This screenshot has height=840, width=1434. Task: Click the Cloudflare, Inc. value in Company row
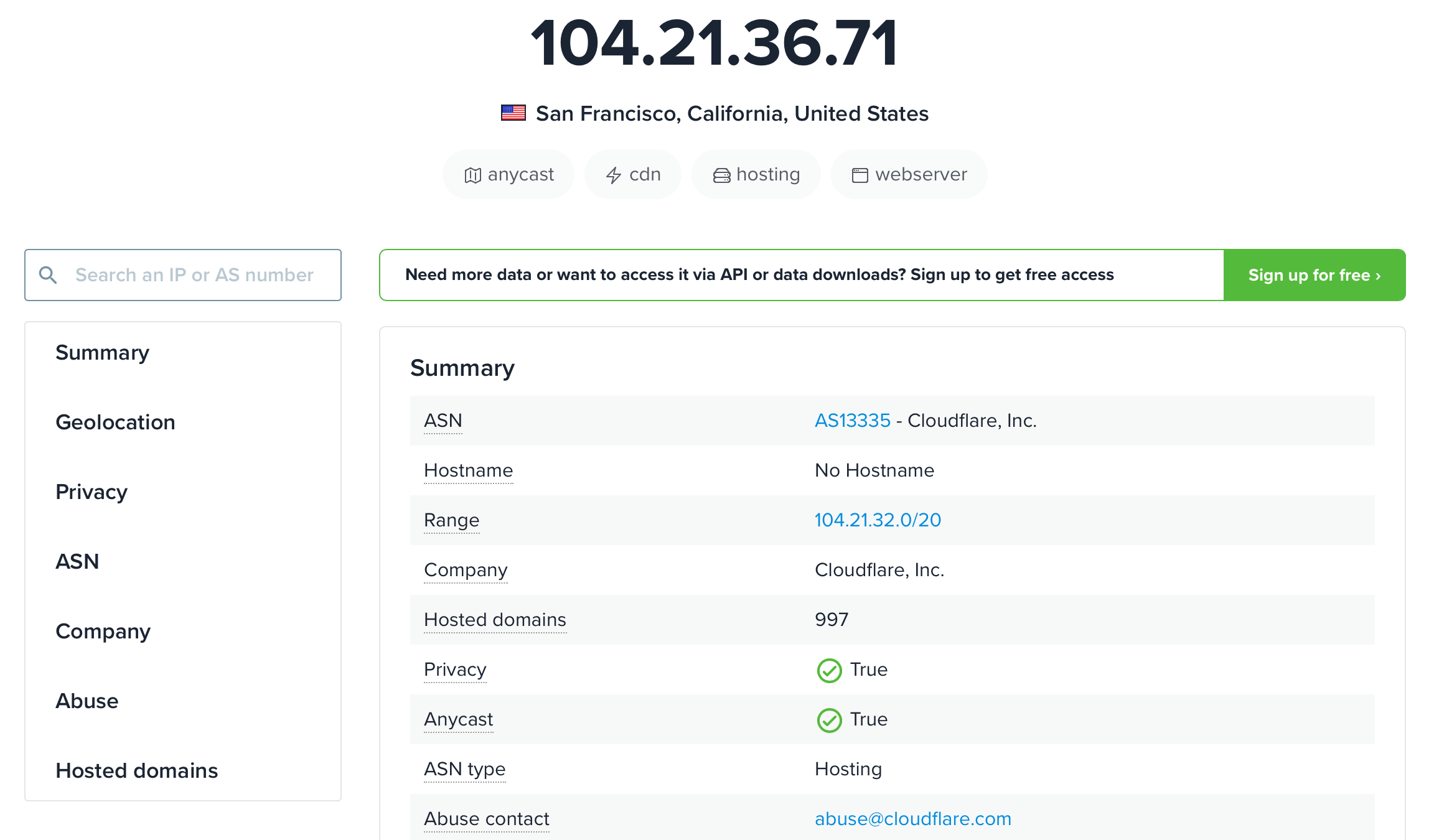click(879, 570)
